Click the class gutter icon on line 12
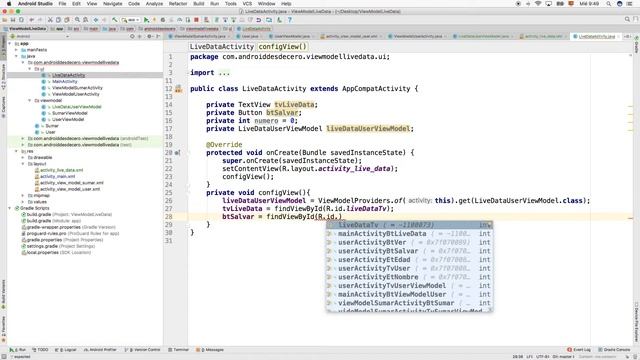Screen dimensions: 640x360 pyautogui.click(x=178, y=89)
